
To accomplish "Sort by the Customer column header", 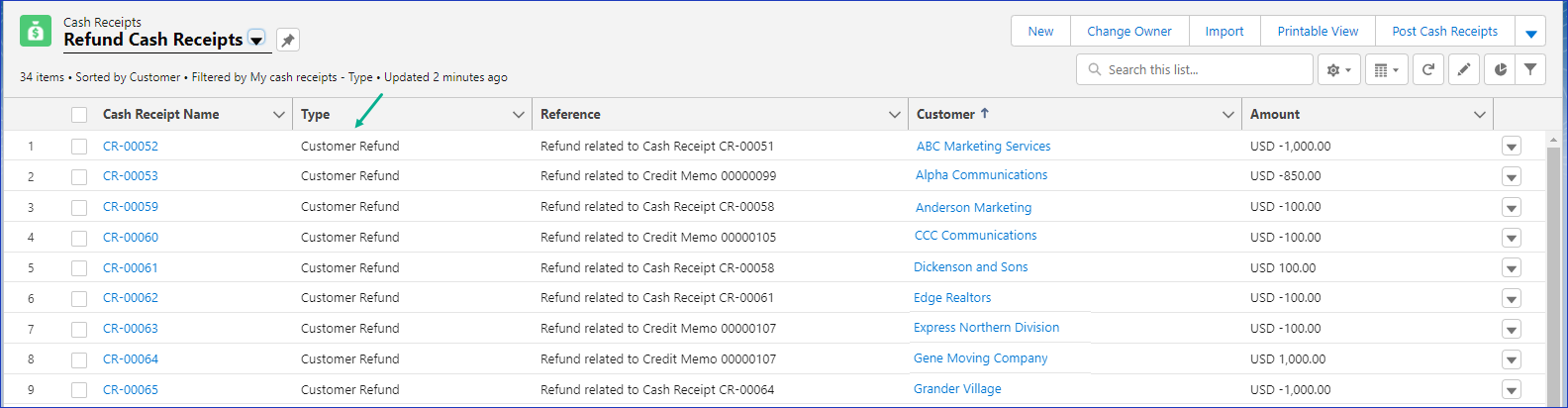I will click(946, 115).
